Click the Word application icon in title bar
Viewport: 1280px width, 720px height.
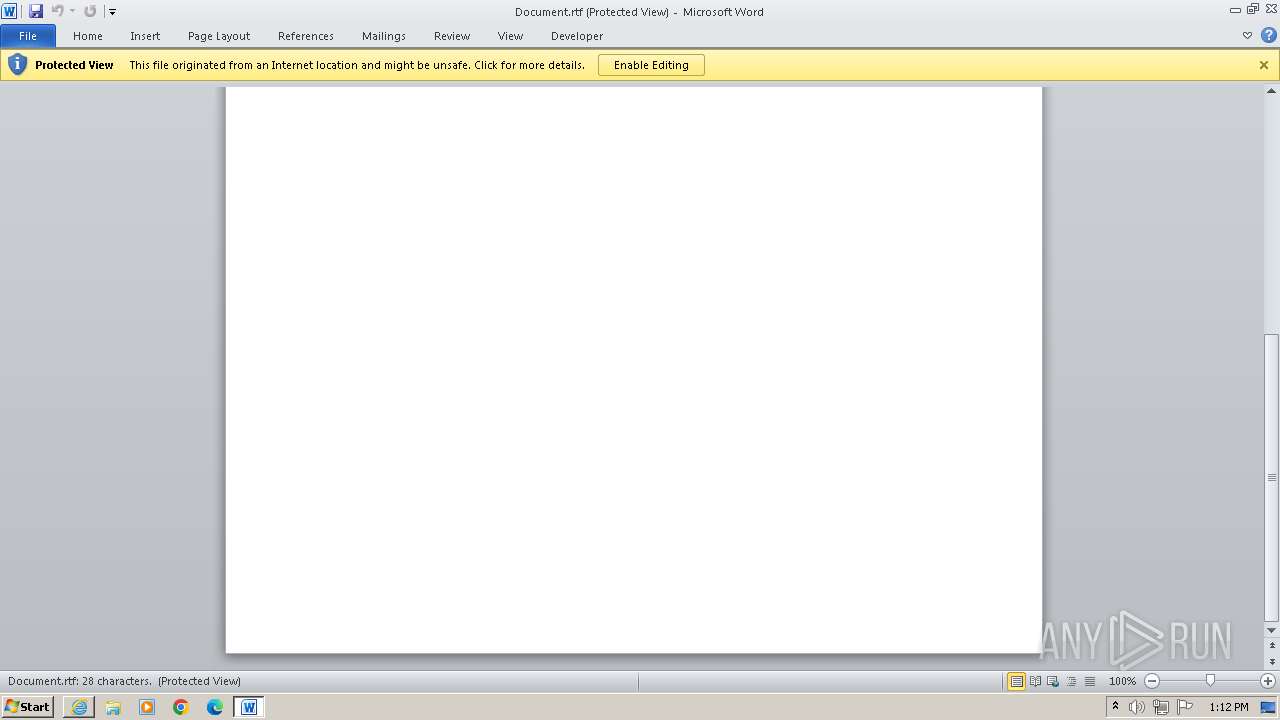[x=9, y=11]
